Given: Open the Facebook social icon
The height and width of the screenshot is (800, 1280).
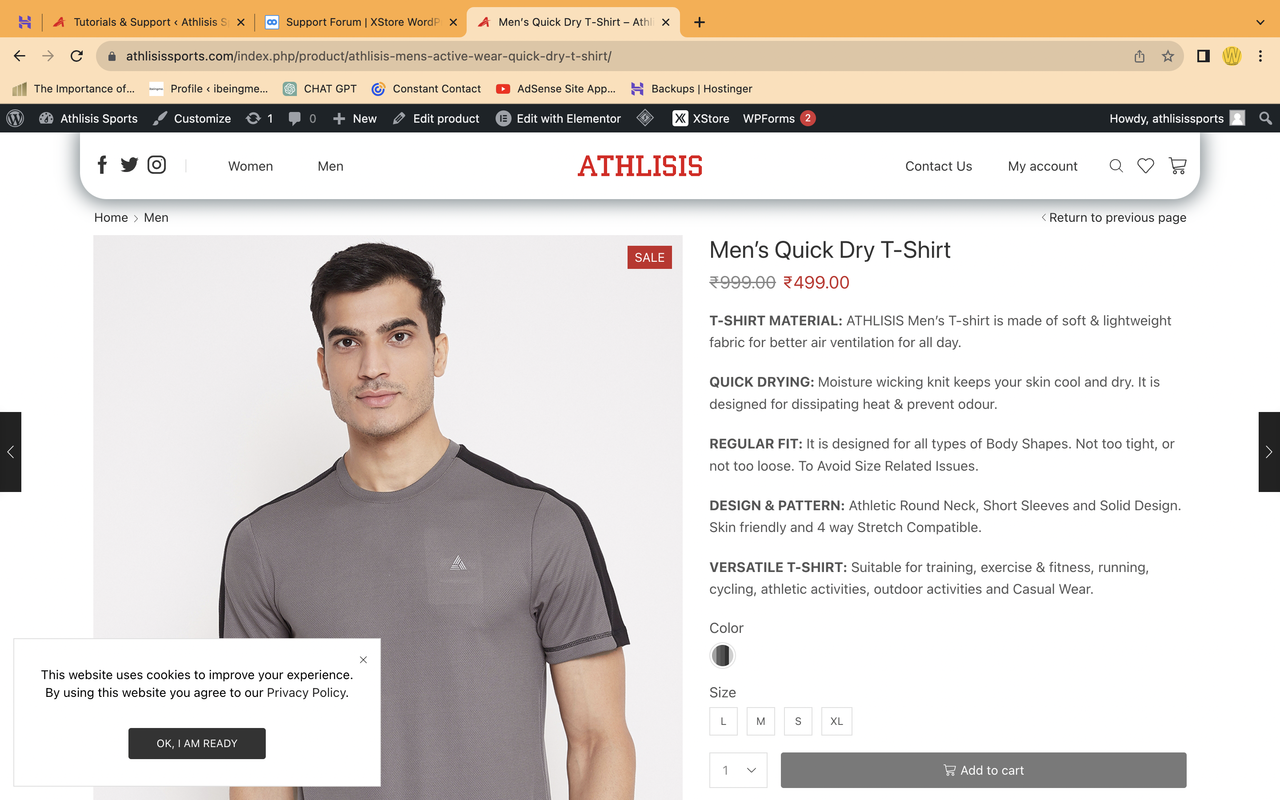Looking at the screenshot, I should (102, 165).
